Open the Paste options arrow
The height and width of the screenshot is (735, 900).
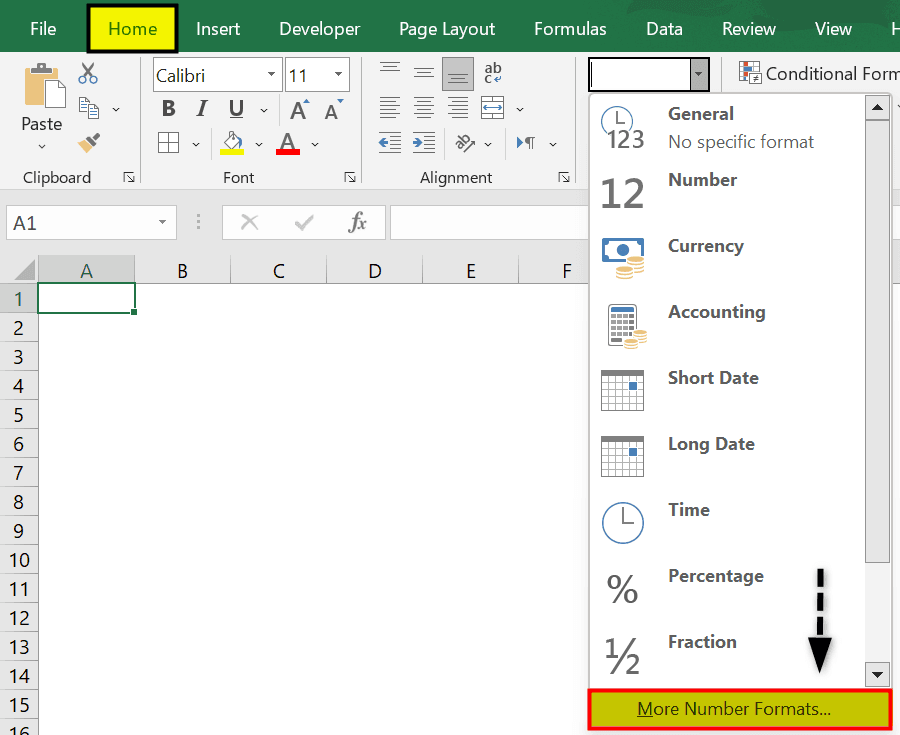point(42,147)
